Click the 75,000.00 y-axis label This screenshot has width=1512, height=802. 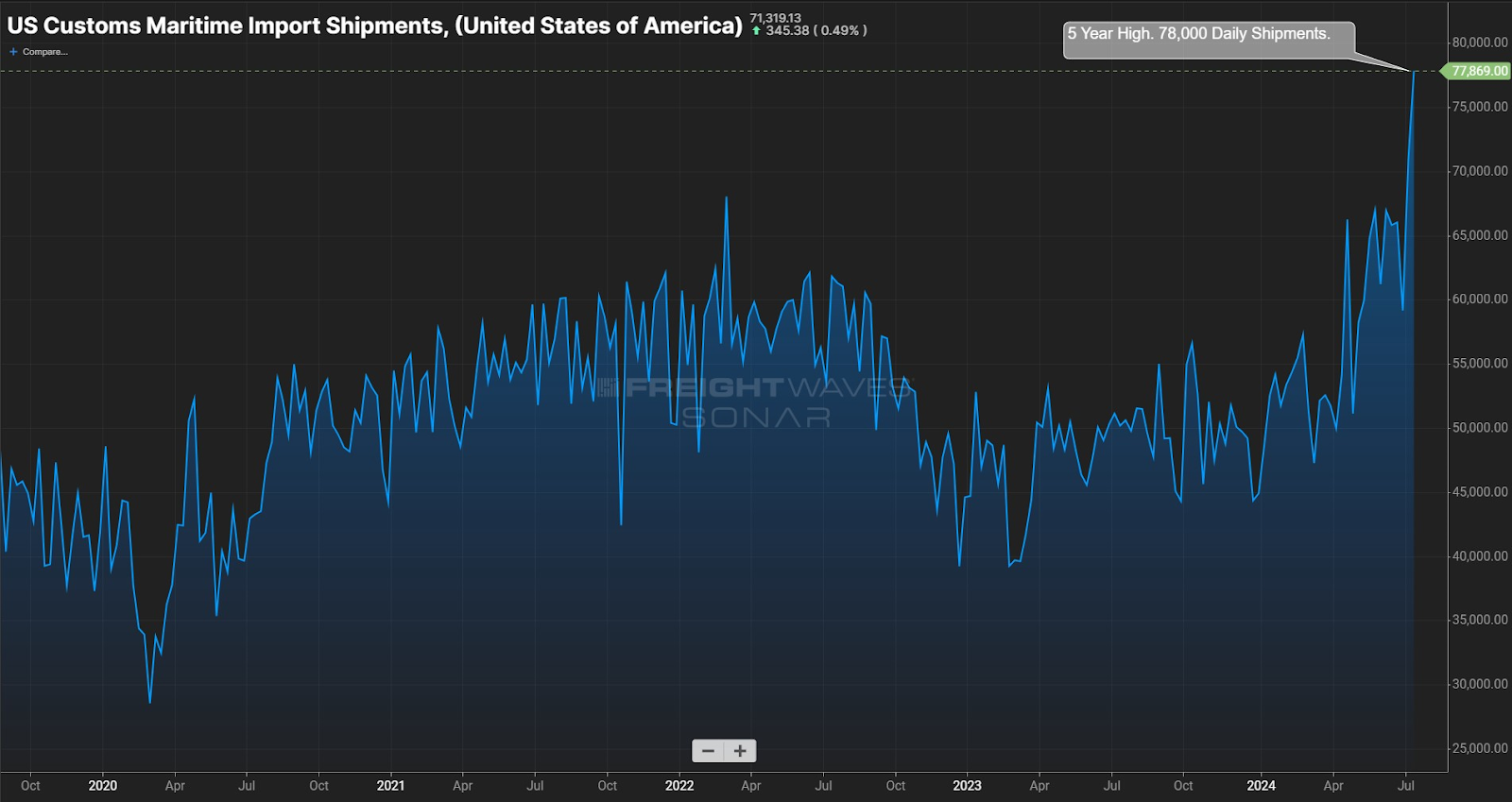[1480, 107]
